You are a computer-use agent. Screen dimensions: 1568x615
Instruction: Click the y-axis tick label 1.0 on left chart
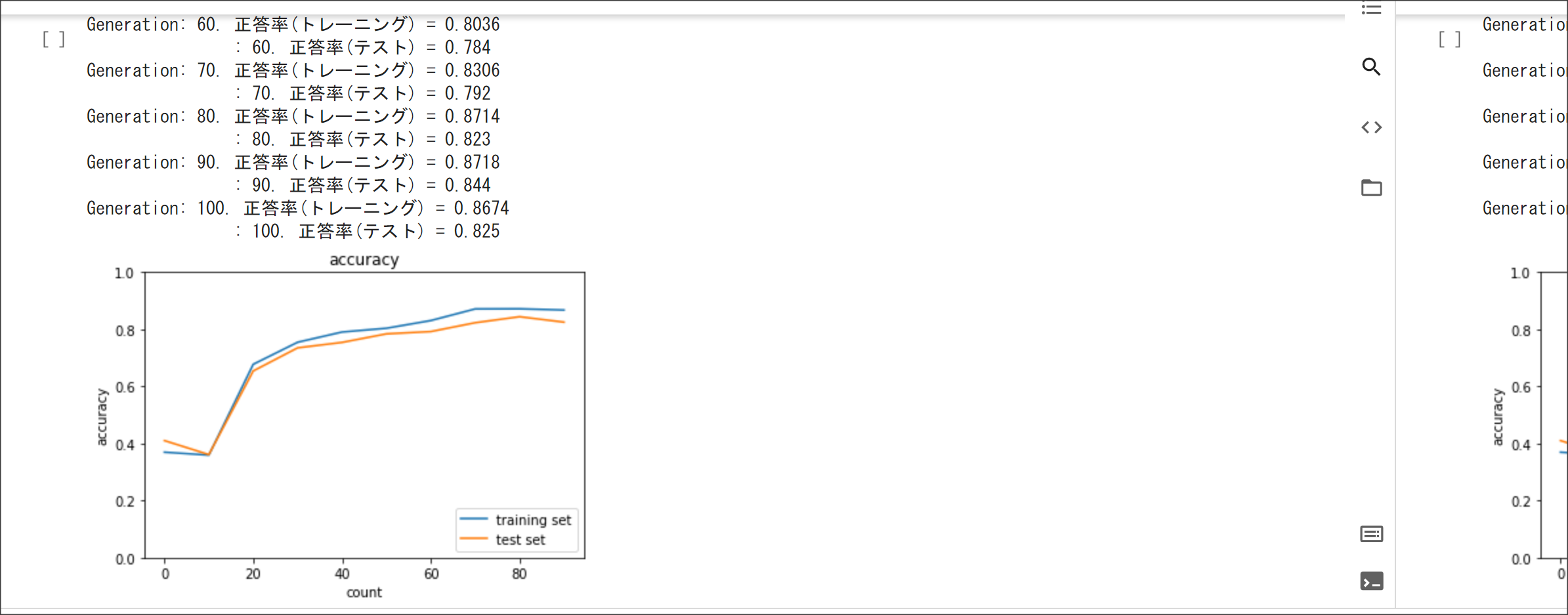pos(124,273)
